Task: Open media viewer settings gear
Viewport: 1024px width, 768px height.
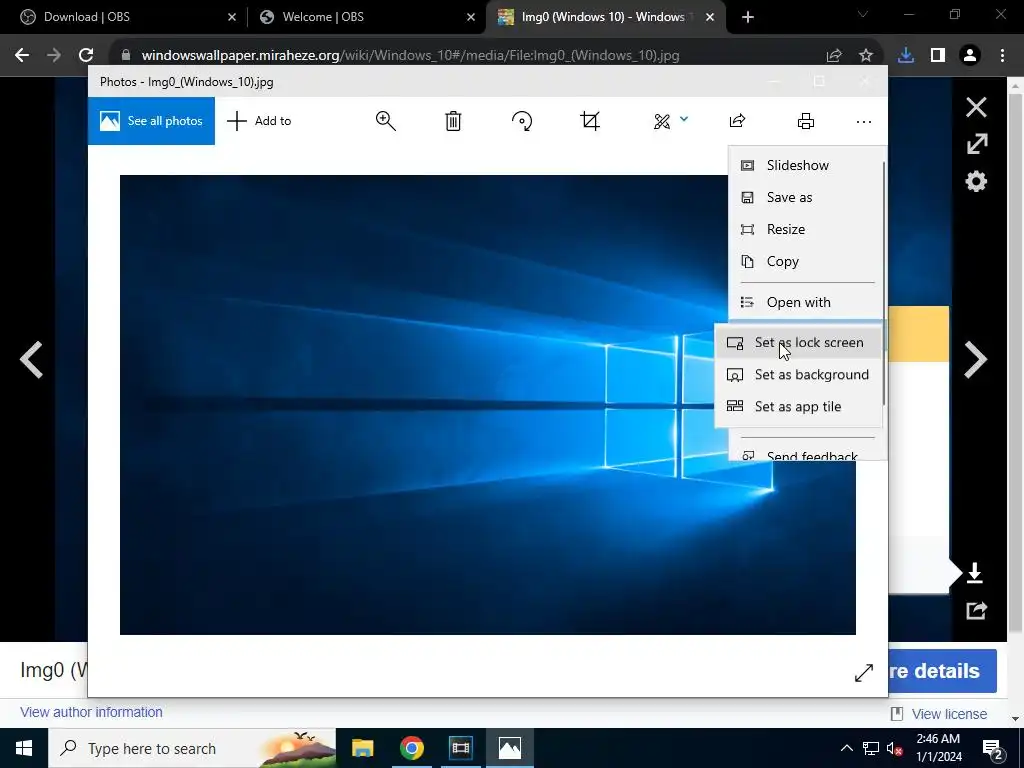Action: click(x=976, y=181)
